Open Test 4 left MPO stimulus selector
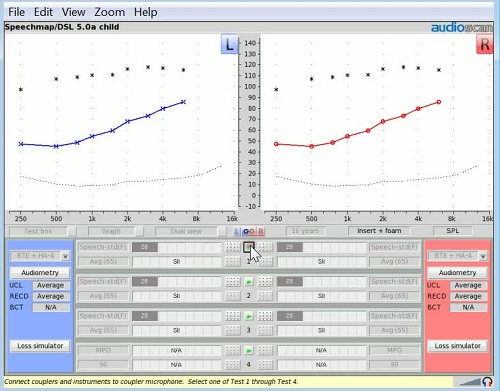 pos(103,350)
